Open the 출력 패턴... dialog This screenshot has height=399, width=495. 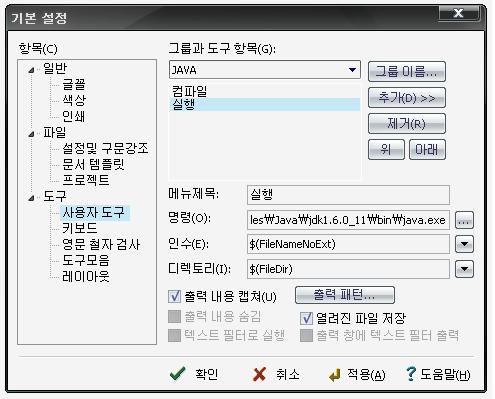click(345, 295)
